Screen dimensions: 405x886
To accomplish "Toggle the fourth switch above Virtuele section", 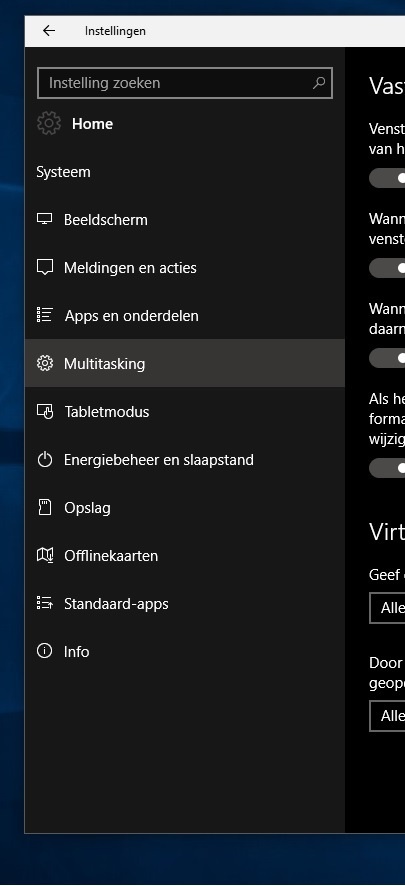I will [387, 468].
